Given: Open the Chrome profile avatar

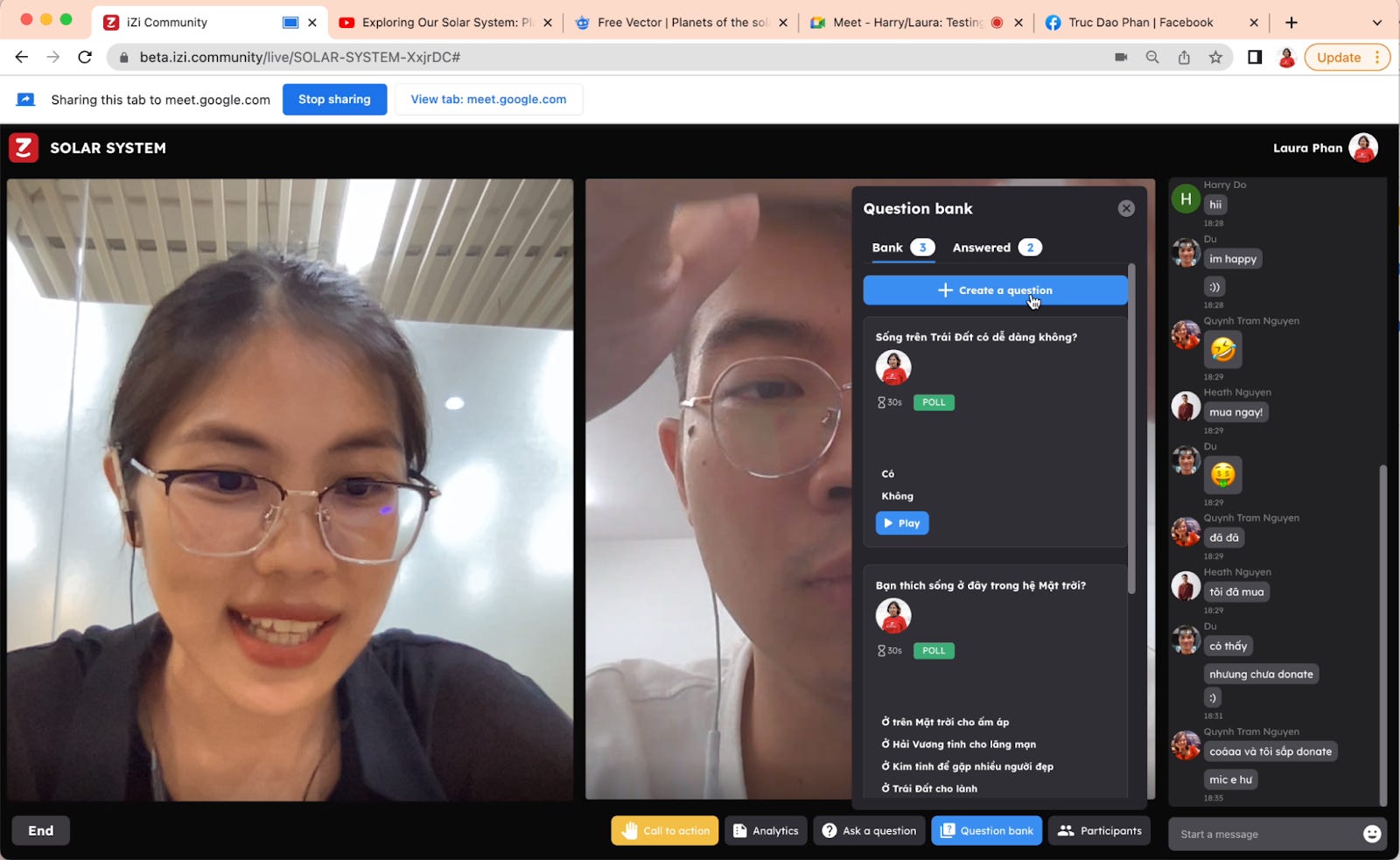Looking at the screenshot, I should (x=1286, y=57).
